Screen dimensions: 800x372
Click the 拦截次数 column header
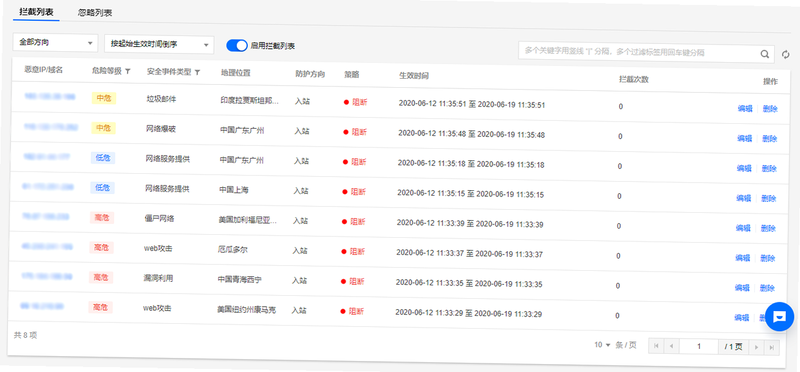pos(633,80)
